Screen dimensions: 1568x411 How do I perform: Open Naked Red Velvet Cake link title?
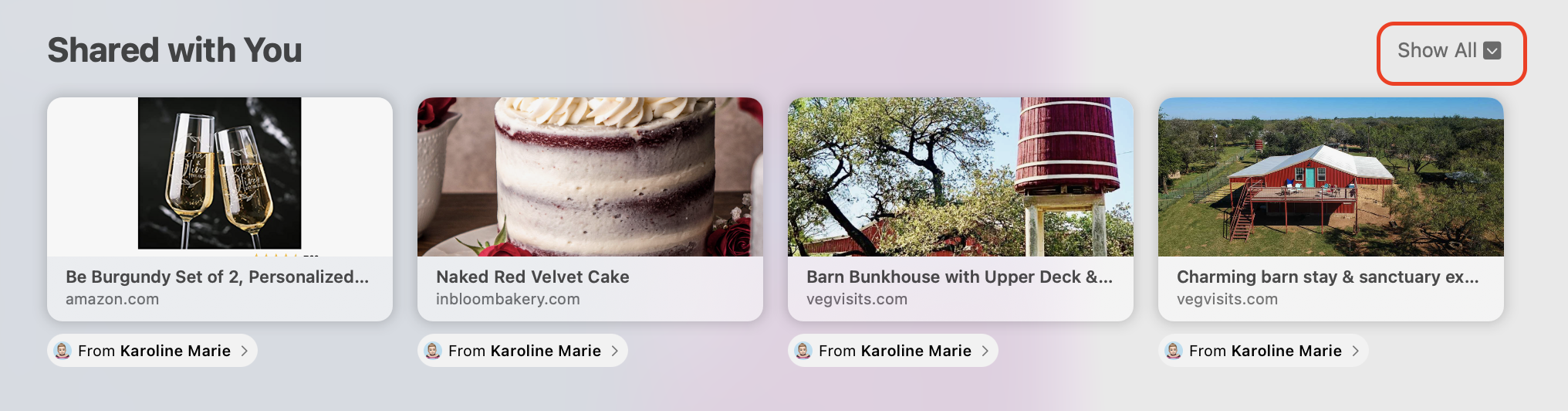tap(532, 277)
